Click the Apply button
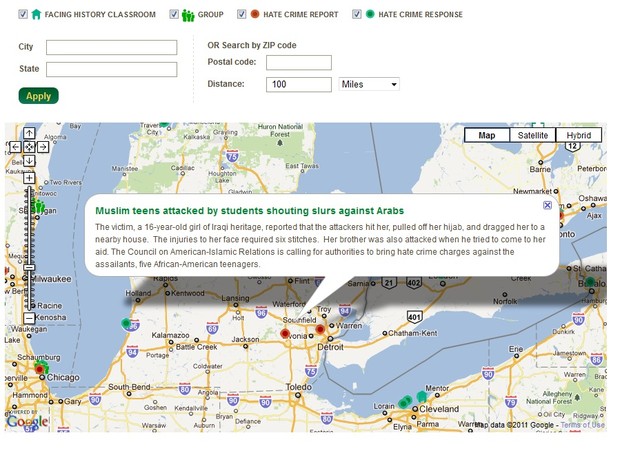Image resolution: width=620 pixels, height=453 pixels. point(38,96)
